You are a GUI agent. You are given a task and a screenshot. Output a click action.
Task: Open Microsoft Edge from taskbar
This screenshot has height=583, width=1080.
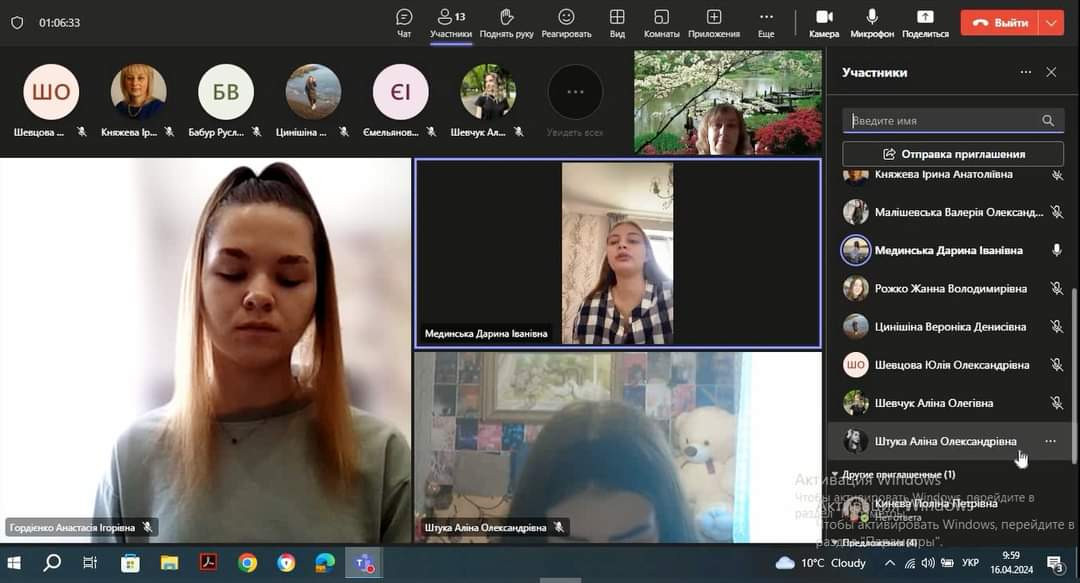(x=324, y=563)
